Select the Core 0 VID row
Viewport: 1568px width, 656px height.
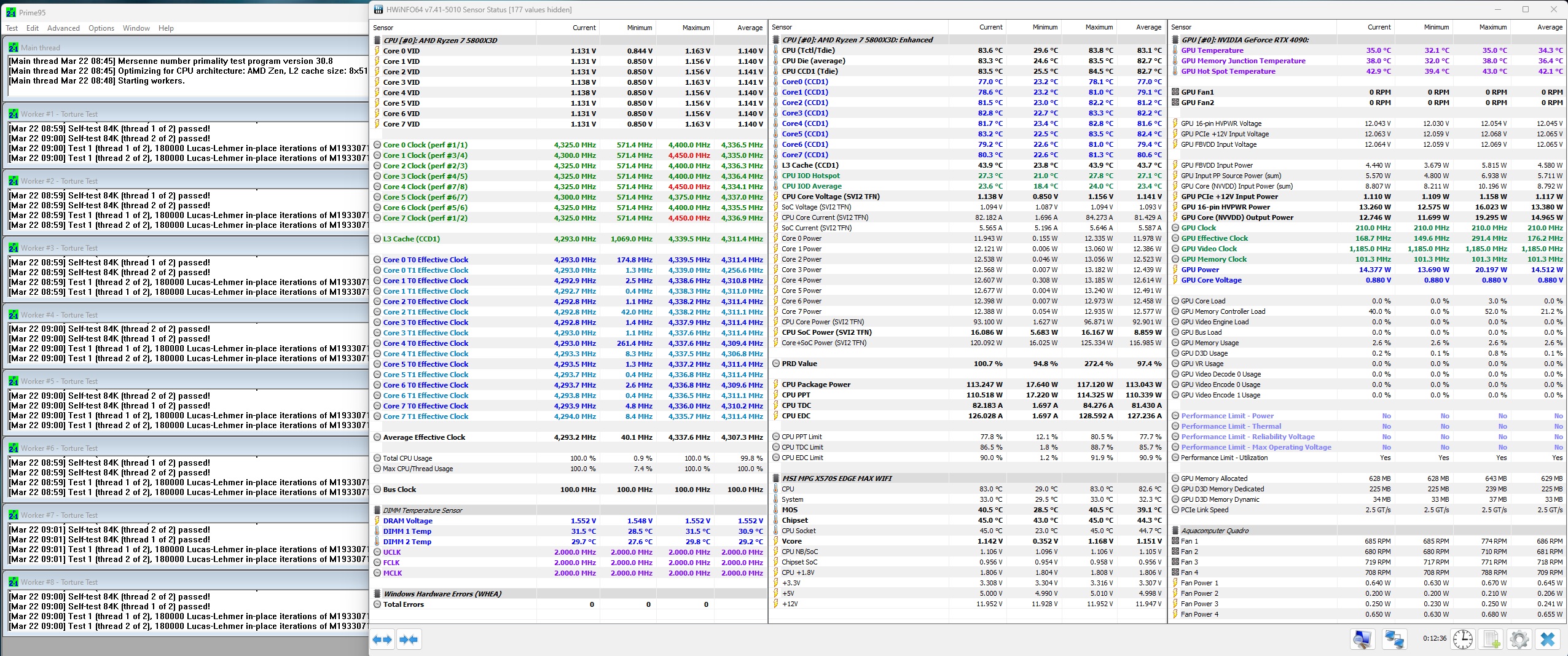pyautogui.click(x=568, y=51)
